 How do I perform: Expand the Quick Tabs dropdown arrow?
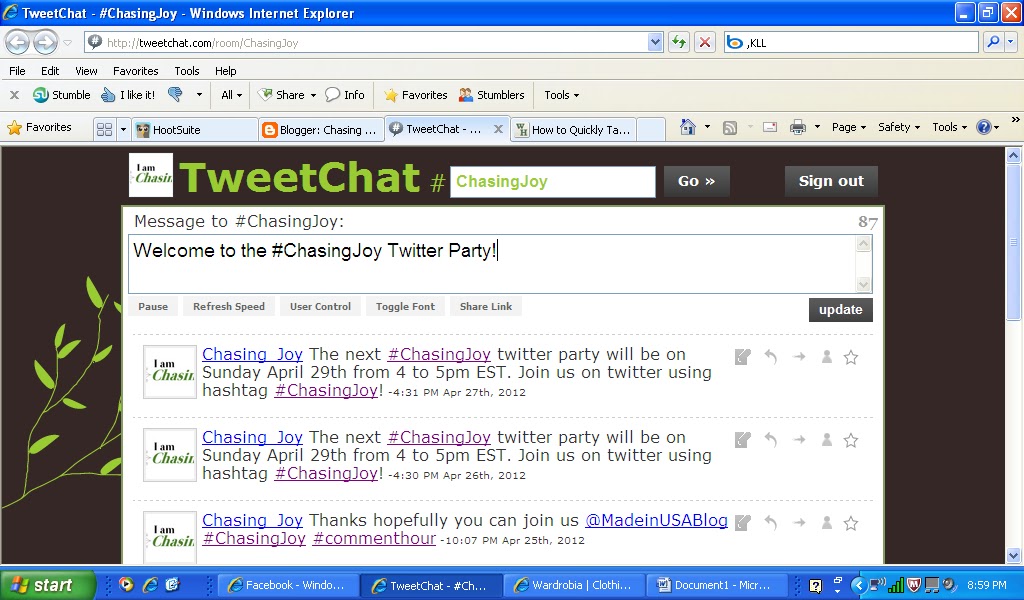pos(123,129)
